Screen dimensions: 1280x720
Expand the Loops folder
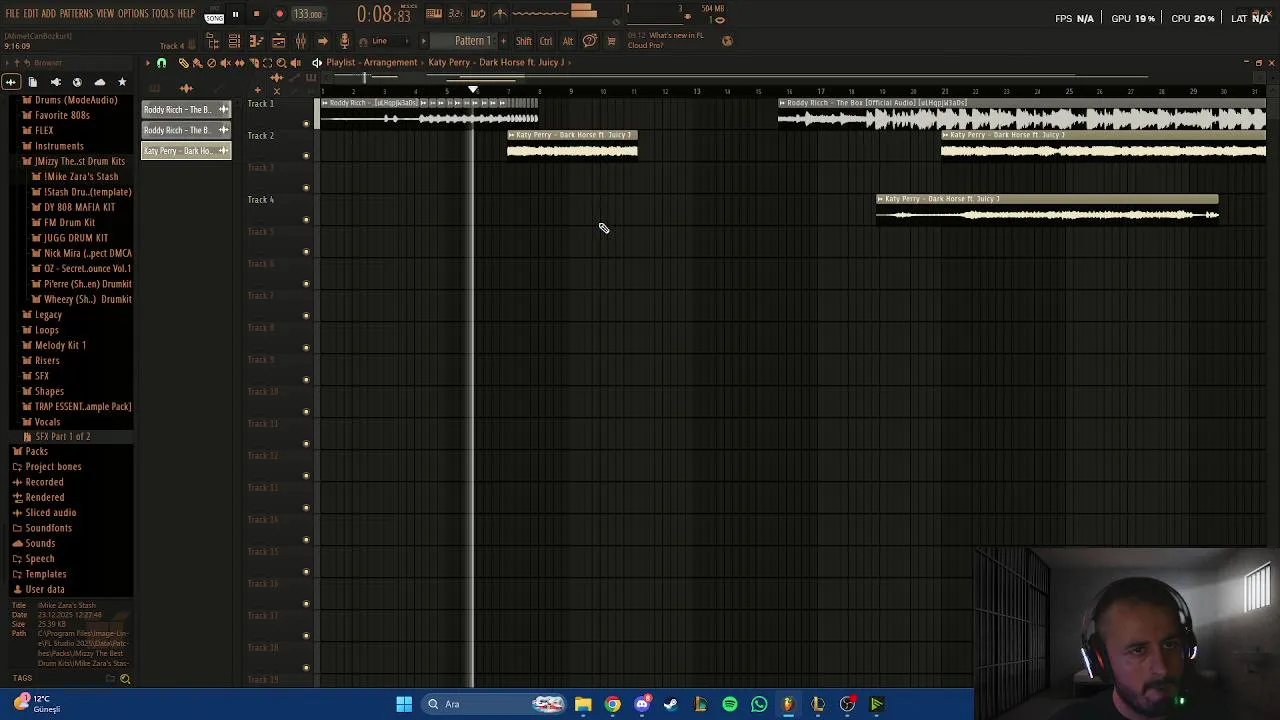[46, 330]
